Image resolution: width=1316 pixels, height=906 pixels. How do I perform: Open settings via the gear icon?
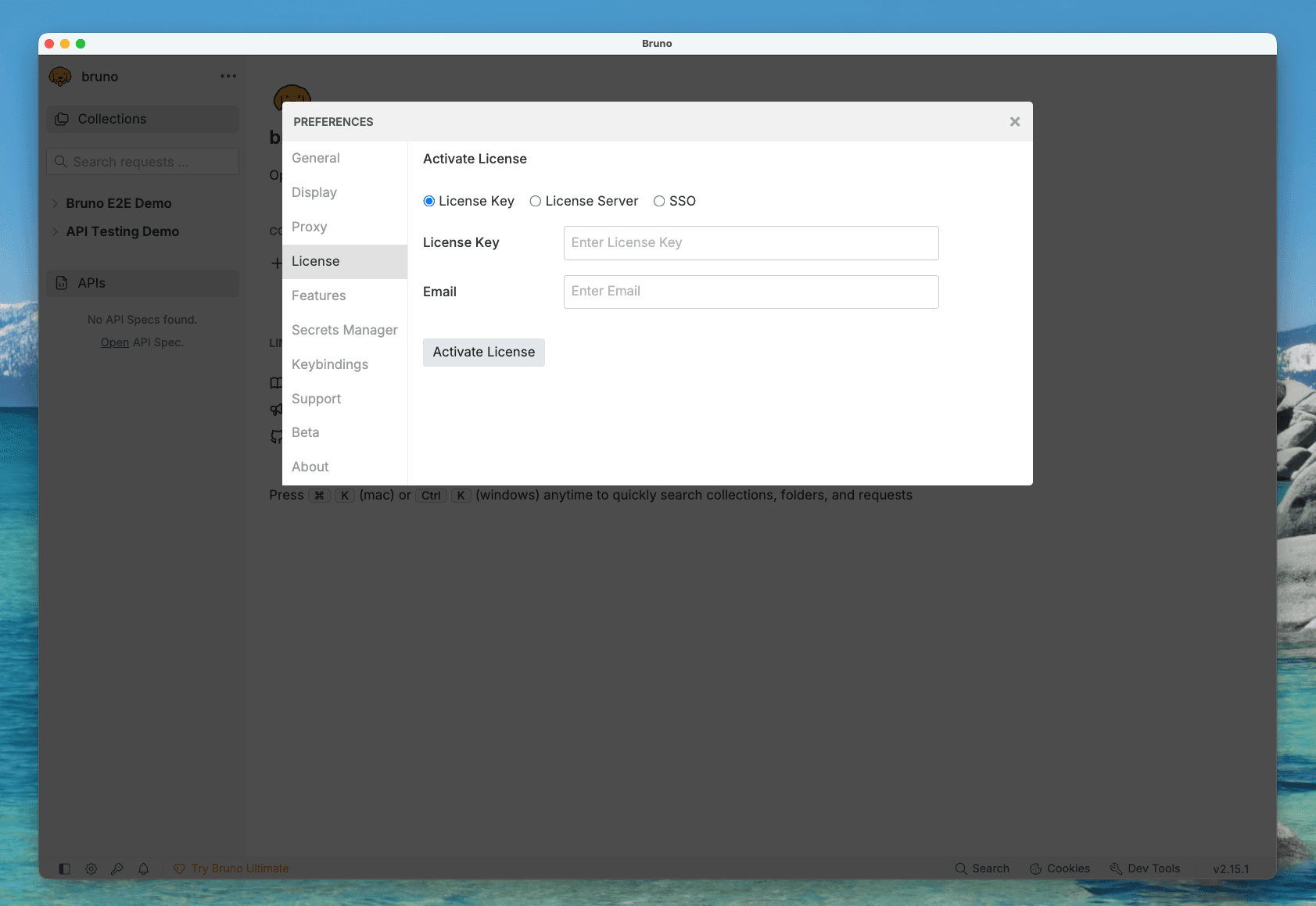(x=91, y=868)
